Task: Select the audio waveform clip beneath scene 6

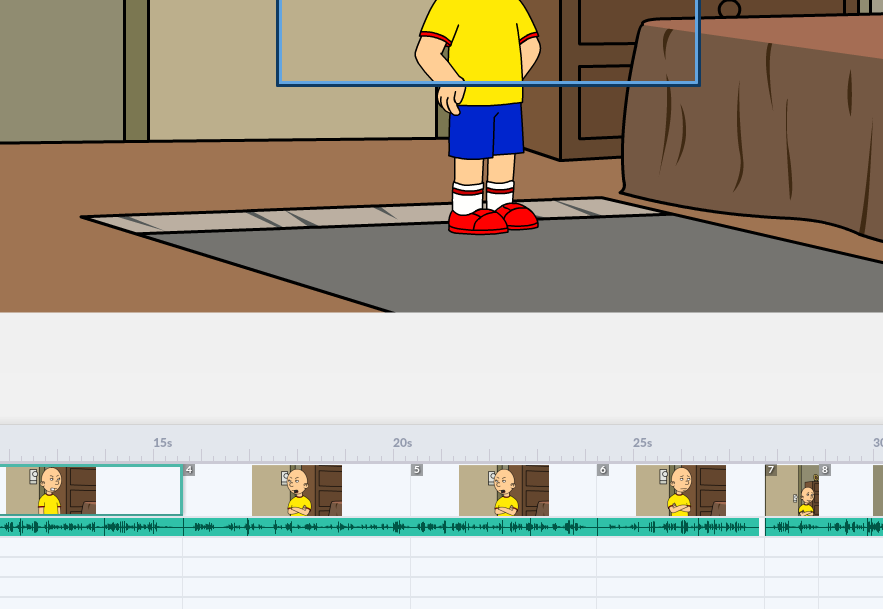Action: 678,527
